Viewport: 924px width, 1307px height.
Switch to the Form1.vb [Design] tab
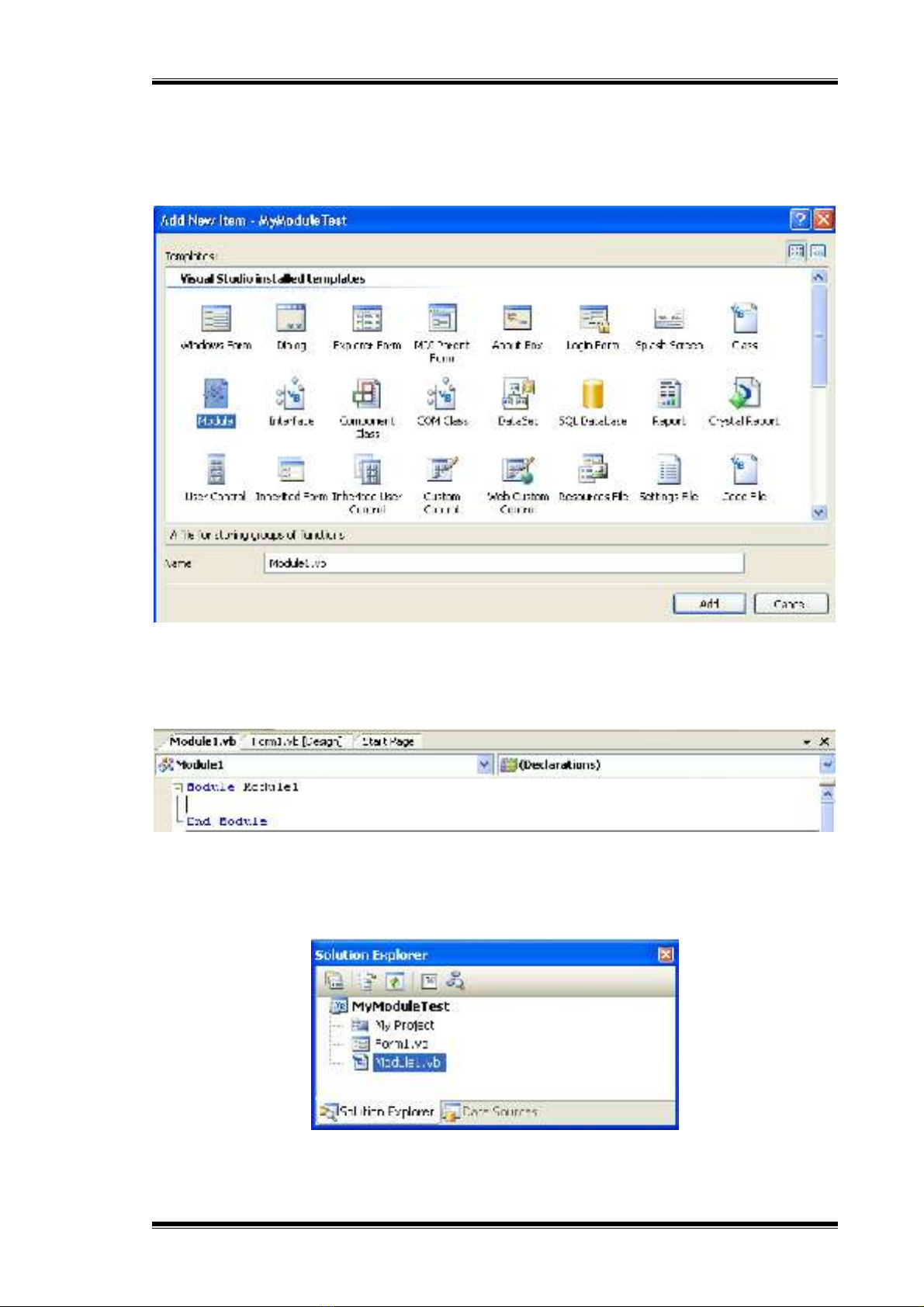pos(297,741)
